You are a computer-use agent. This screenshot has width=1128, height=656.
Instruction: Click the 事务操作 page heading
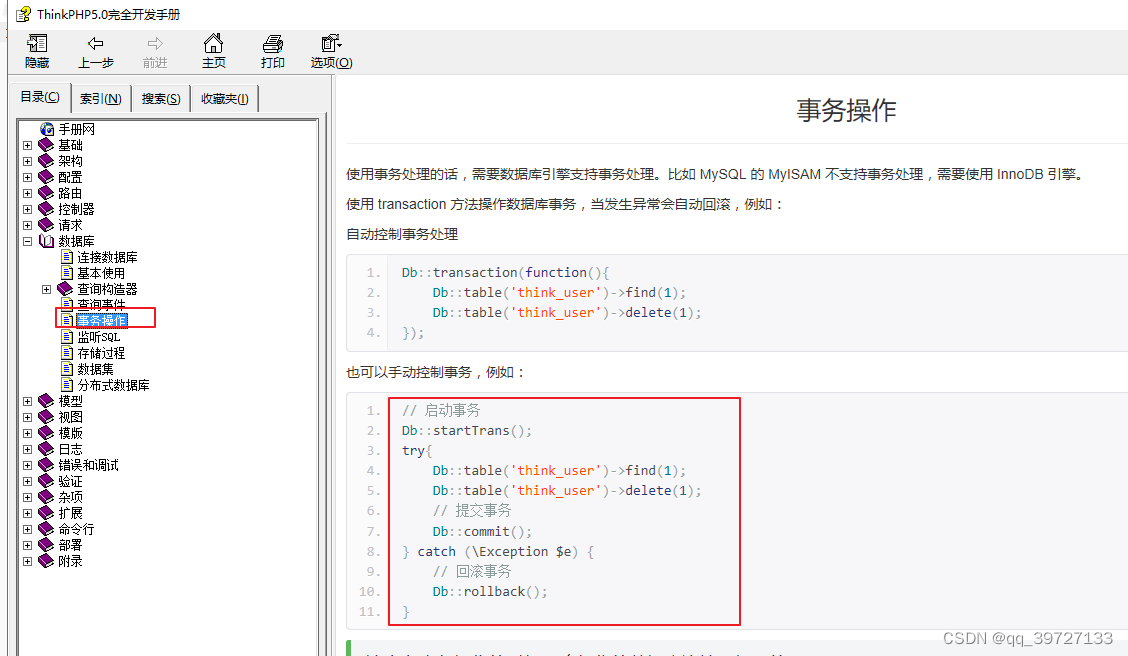[846, 110]
